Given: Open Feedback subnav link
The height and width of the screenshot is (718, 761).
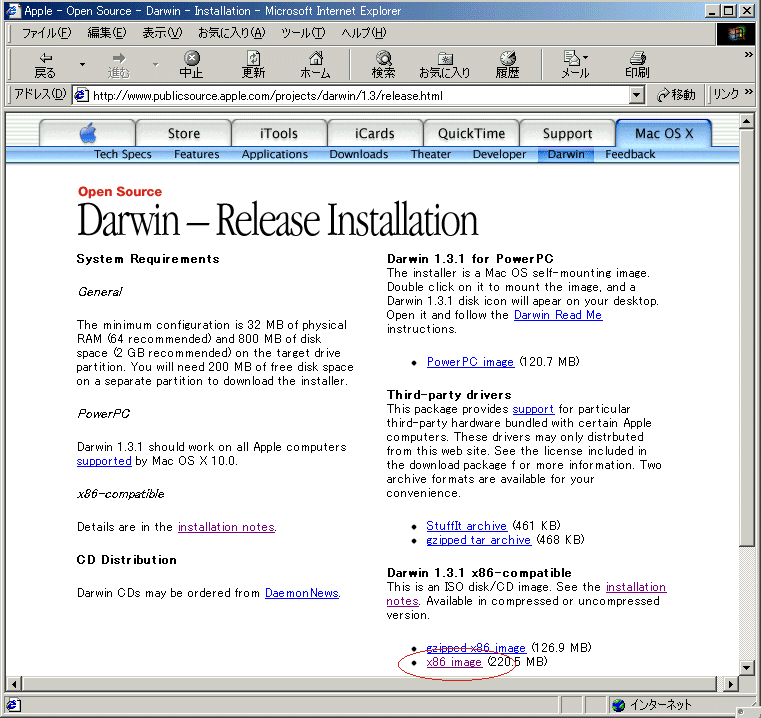Looking at the screenshot, I should 630,154.
